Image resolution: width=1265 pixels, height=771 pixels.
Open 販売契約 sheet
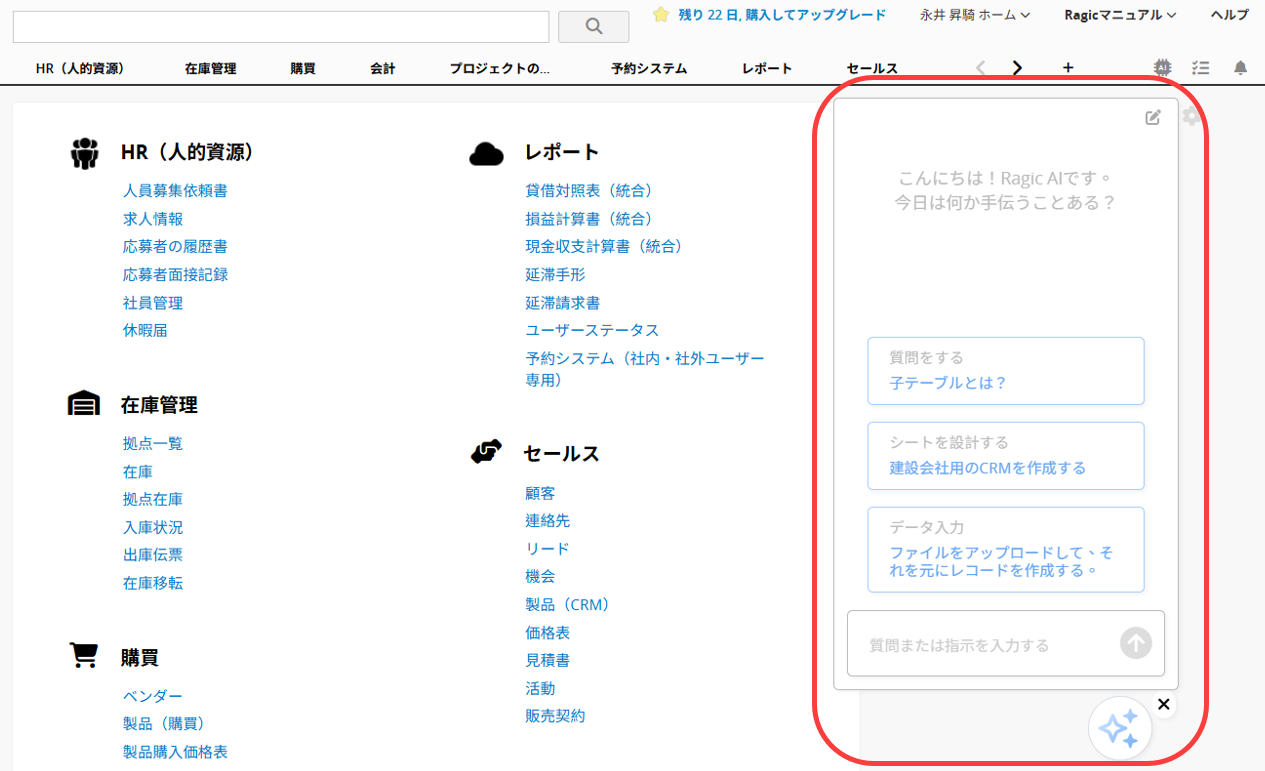[x=555, y=716]
